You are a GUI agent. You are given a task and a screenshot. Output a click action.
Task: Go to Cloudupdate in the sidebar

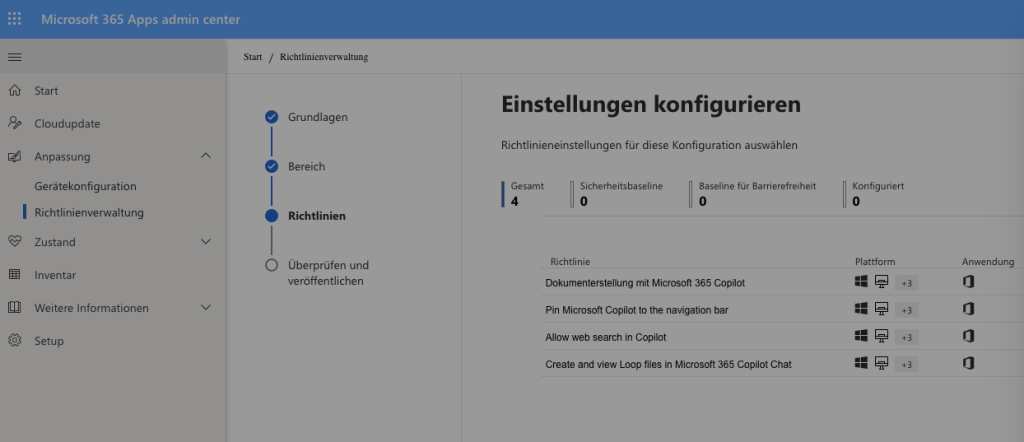point(67,123)
